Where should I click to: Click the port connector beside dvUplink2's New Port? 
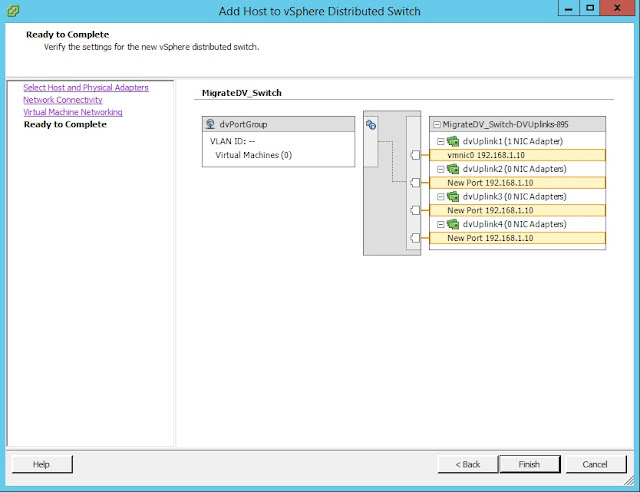click(415, 183)
